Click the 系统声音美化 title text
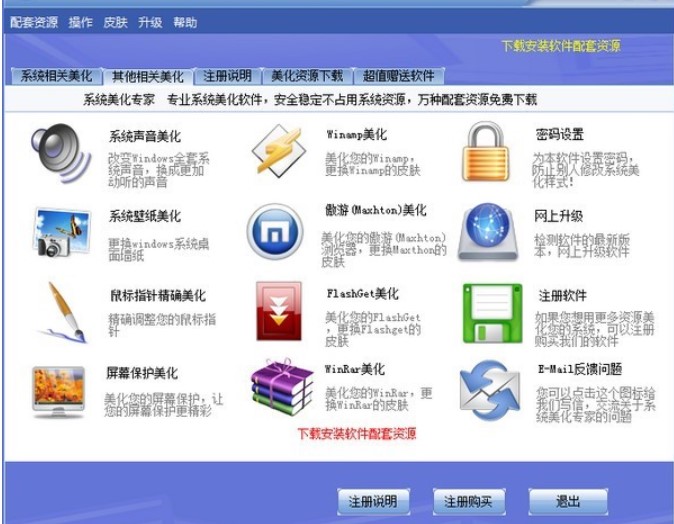 (145, 136)
